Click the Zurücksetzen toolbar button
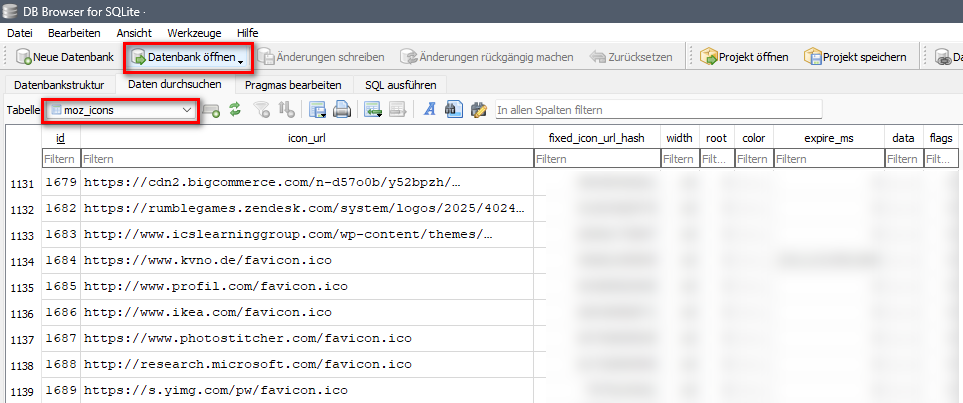 point(631,57)
